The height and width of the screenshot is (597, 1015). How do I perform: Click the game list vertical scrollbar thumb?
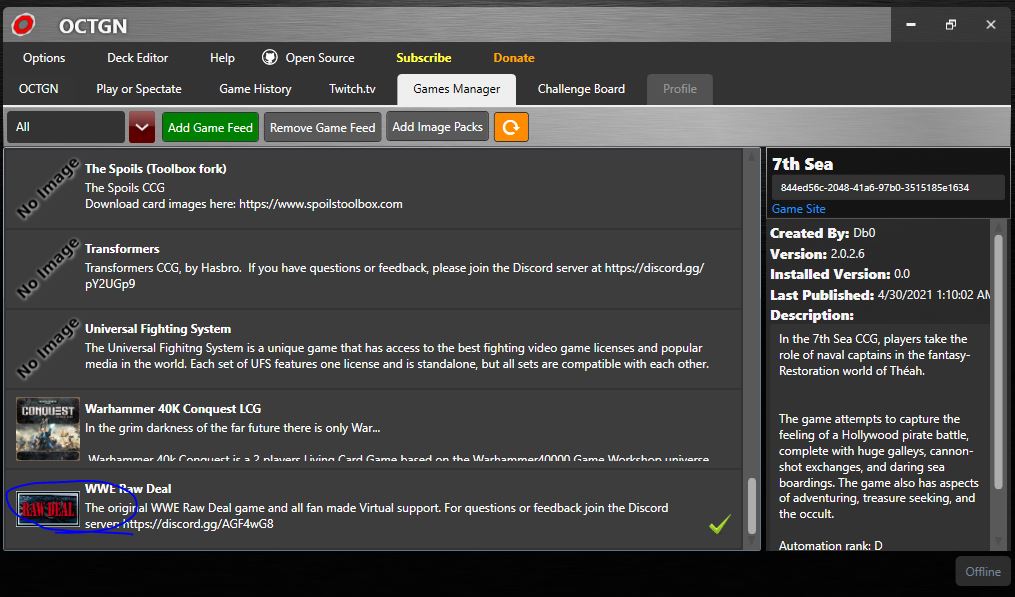(x=752, y=505)
